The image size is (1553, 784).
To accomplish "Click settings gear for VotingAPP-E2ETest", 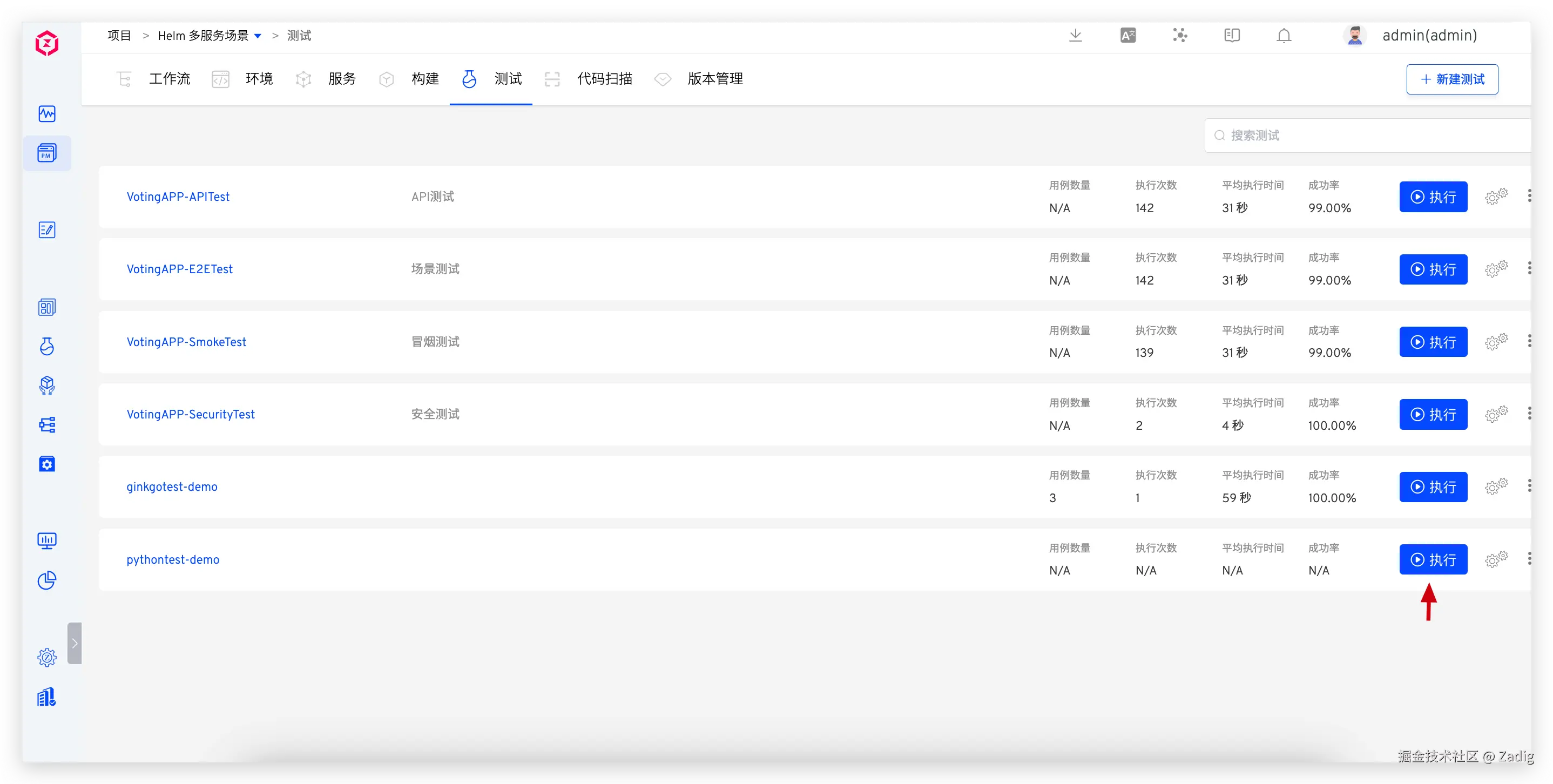I will coord(1496,269).
